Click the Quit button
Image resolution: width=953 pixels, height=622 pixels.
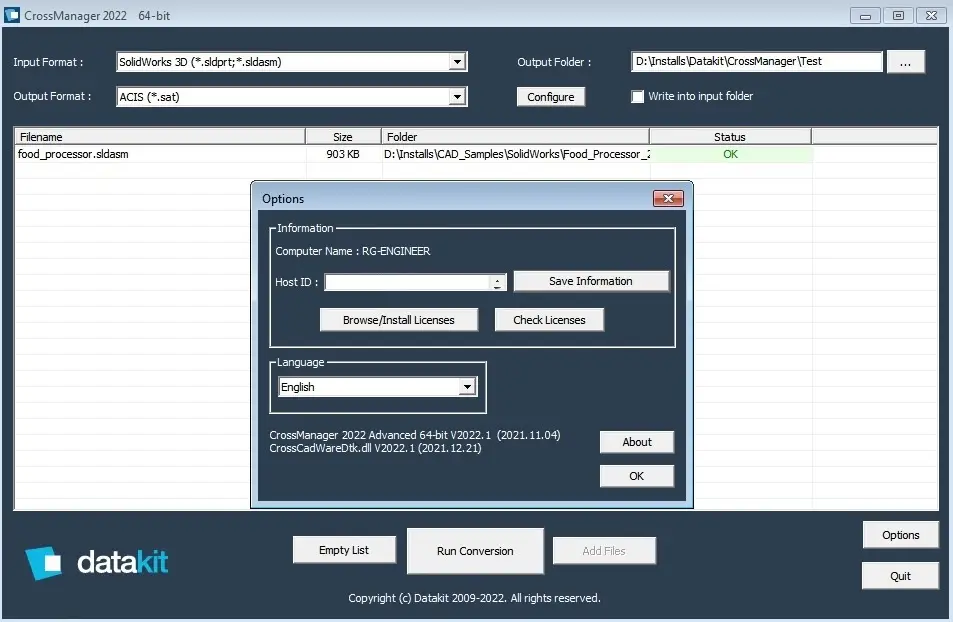900,576
